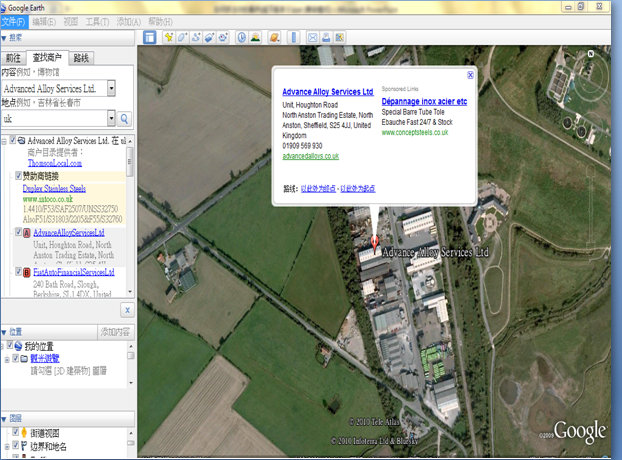
Task: Toggle the 我的位置 checkbox
Action: coord(10,345)
